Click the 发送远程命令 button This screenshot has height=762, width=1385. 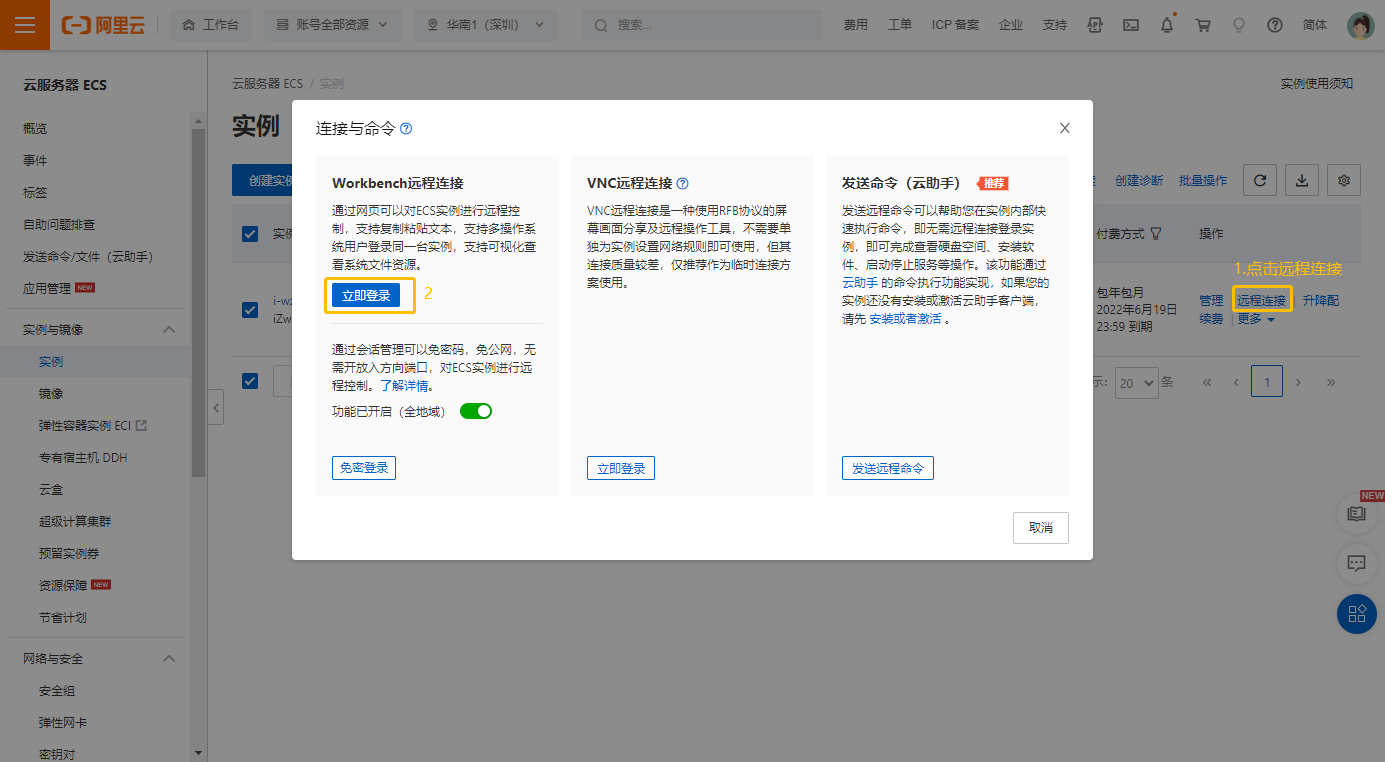[888, 468]
